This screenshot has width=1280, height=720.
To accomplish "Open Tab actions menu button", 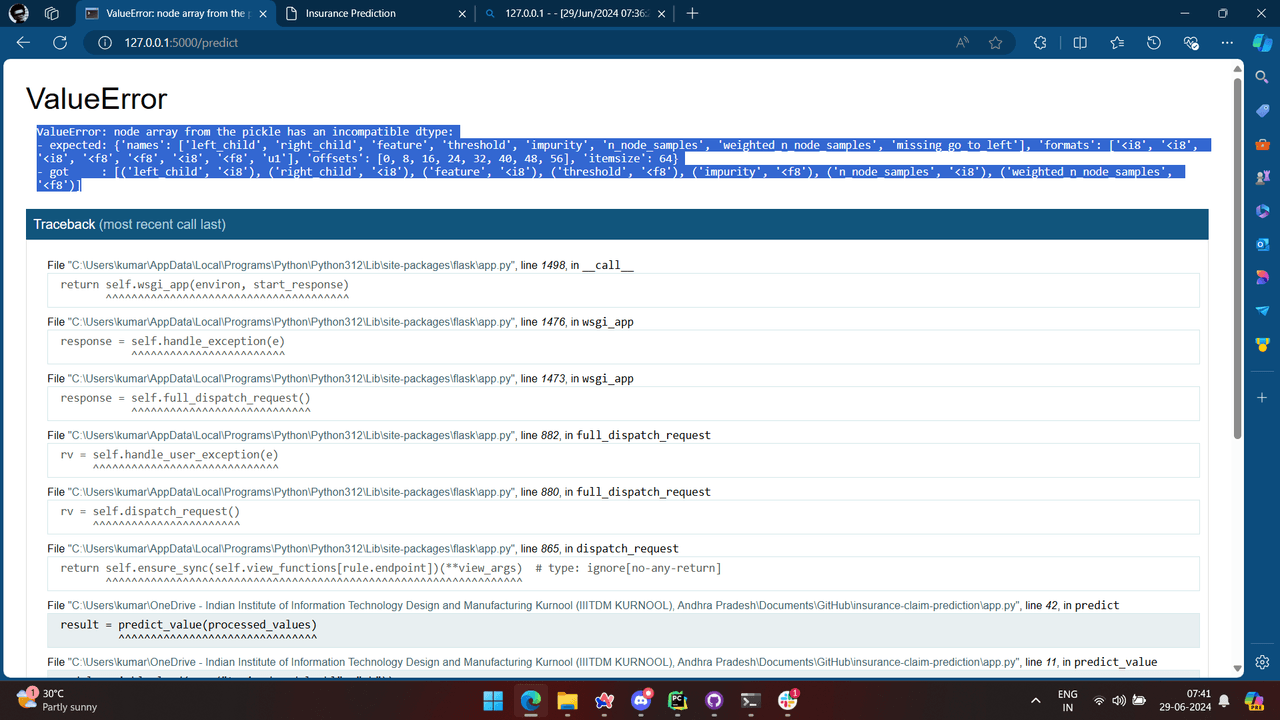I will [52, 13].
